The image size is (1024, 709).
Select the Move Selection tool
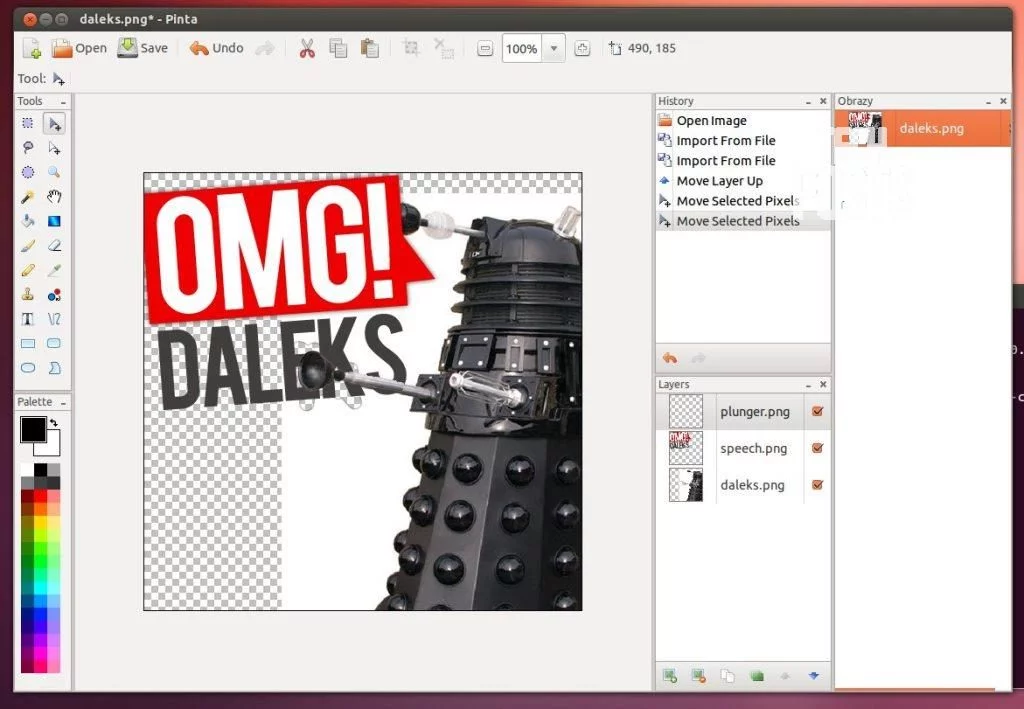54,148
